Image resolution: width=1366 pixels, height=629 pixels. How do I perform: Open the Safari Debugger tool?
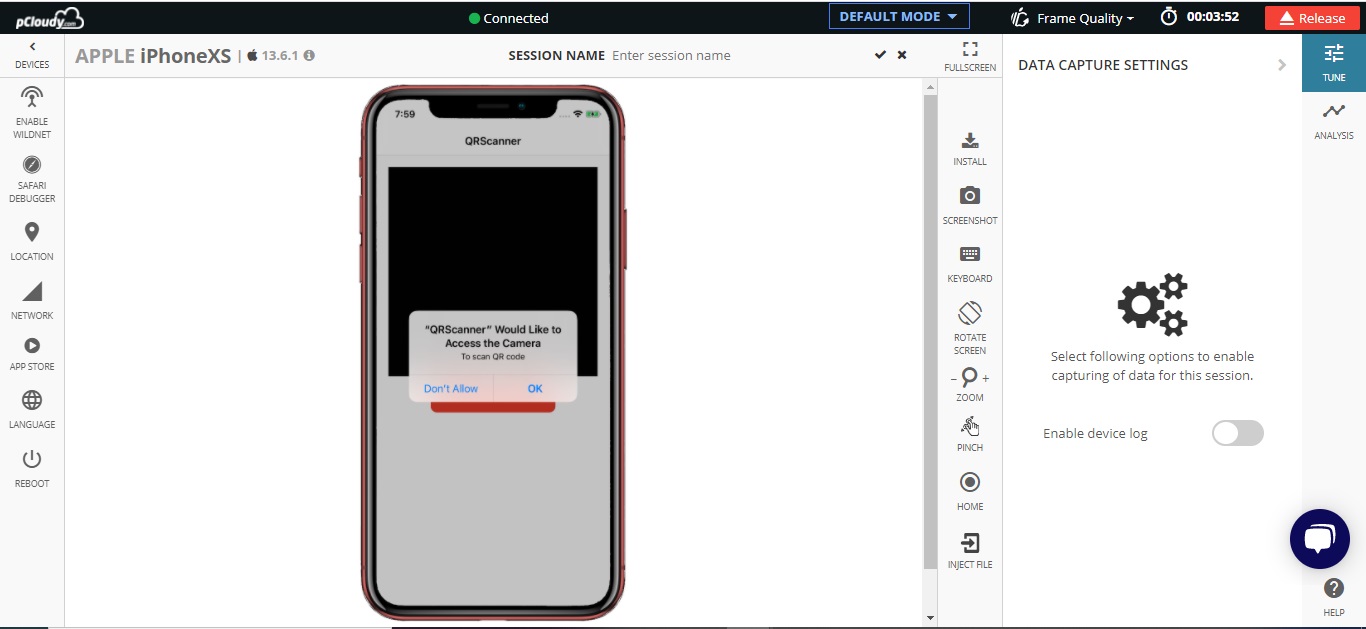click(x=32, y=179)
